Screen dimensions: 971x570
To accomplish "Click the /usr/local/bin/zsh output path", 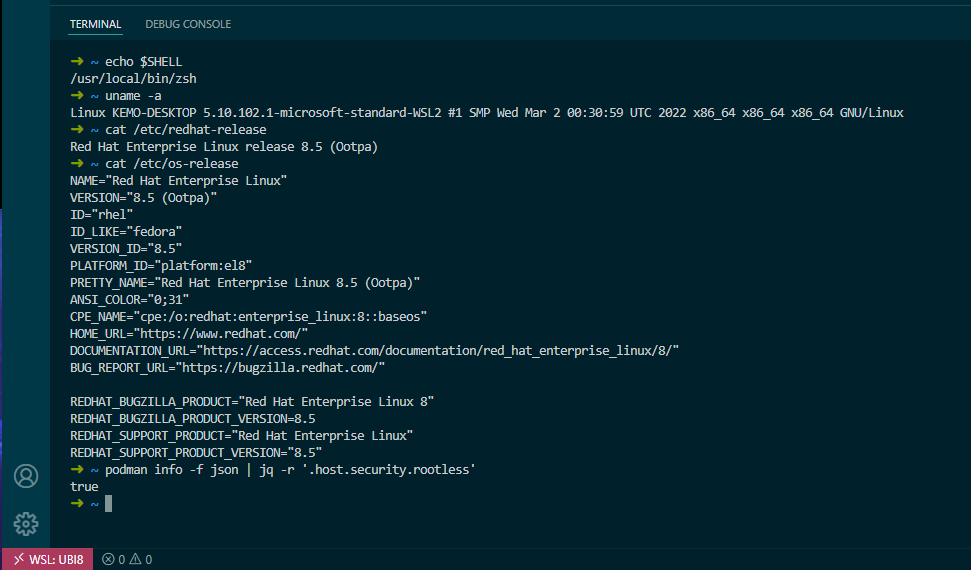I will (125, 79).
